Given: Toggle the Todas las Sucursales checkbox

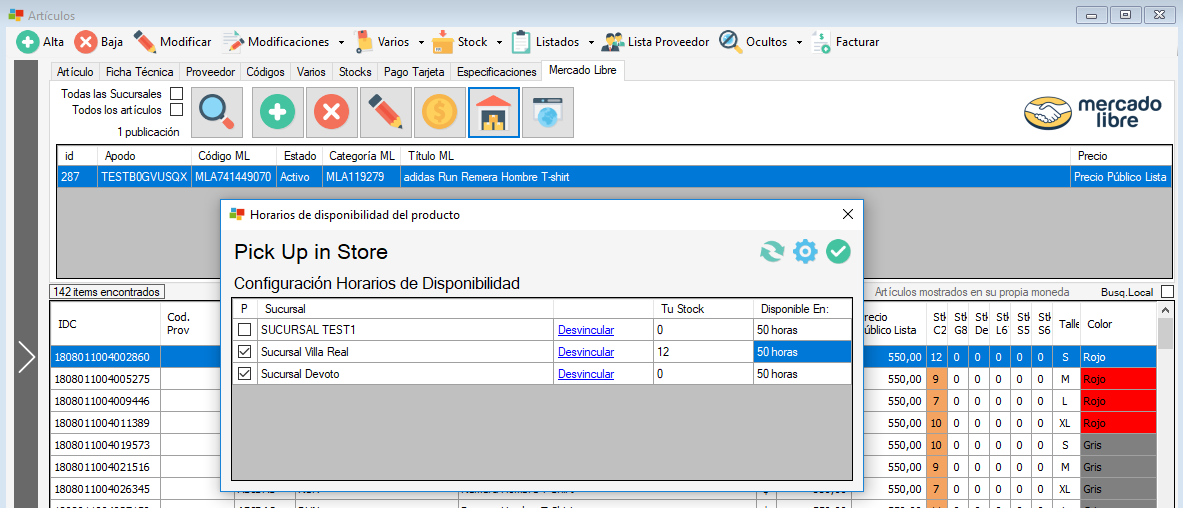Looking at the screenshot, I should pyautogui.click(x=177, y=94).
